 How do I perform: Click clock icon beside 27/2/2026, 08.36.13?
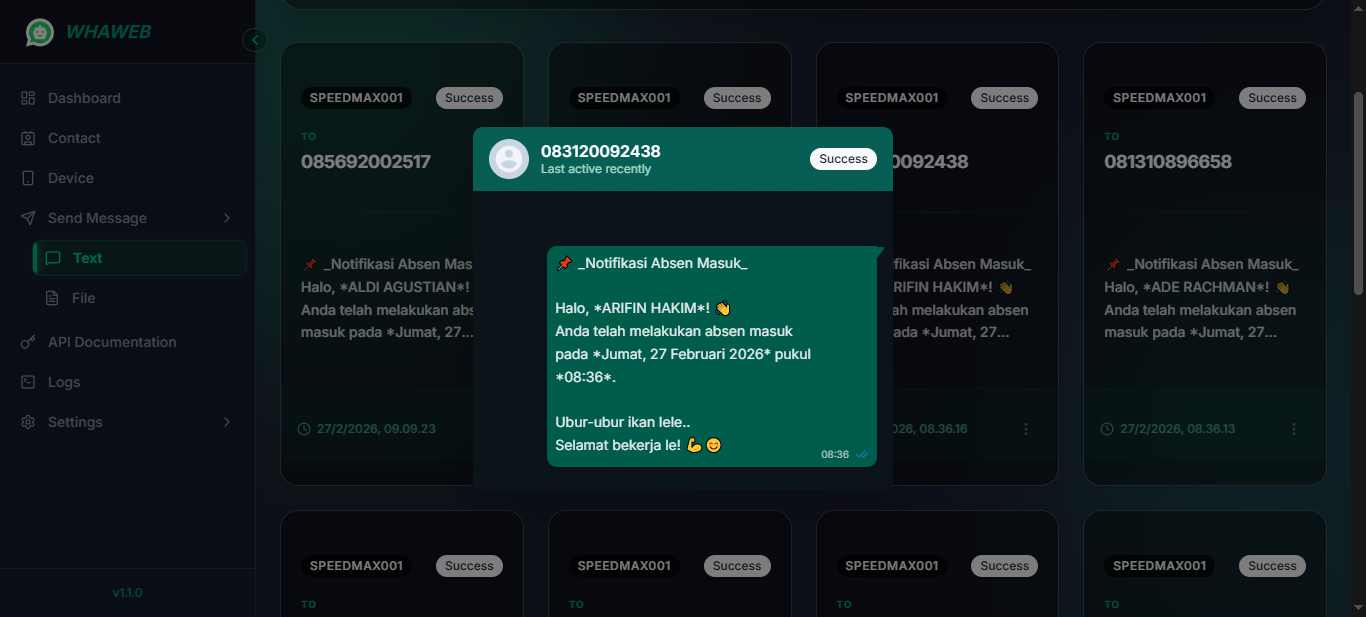[1107, 429]
